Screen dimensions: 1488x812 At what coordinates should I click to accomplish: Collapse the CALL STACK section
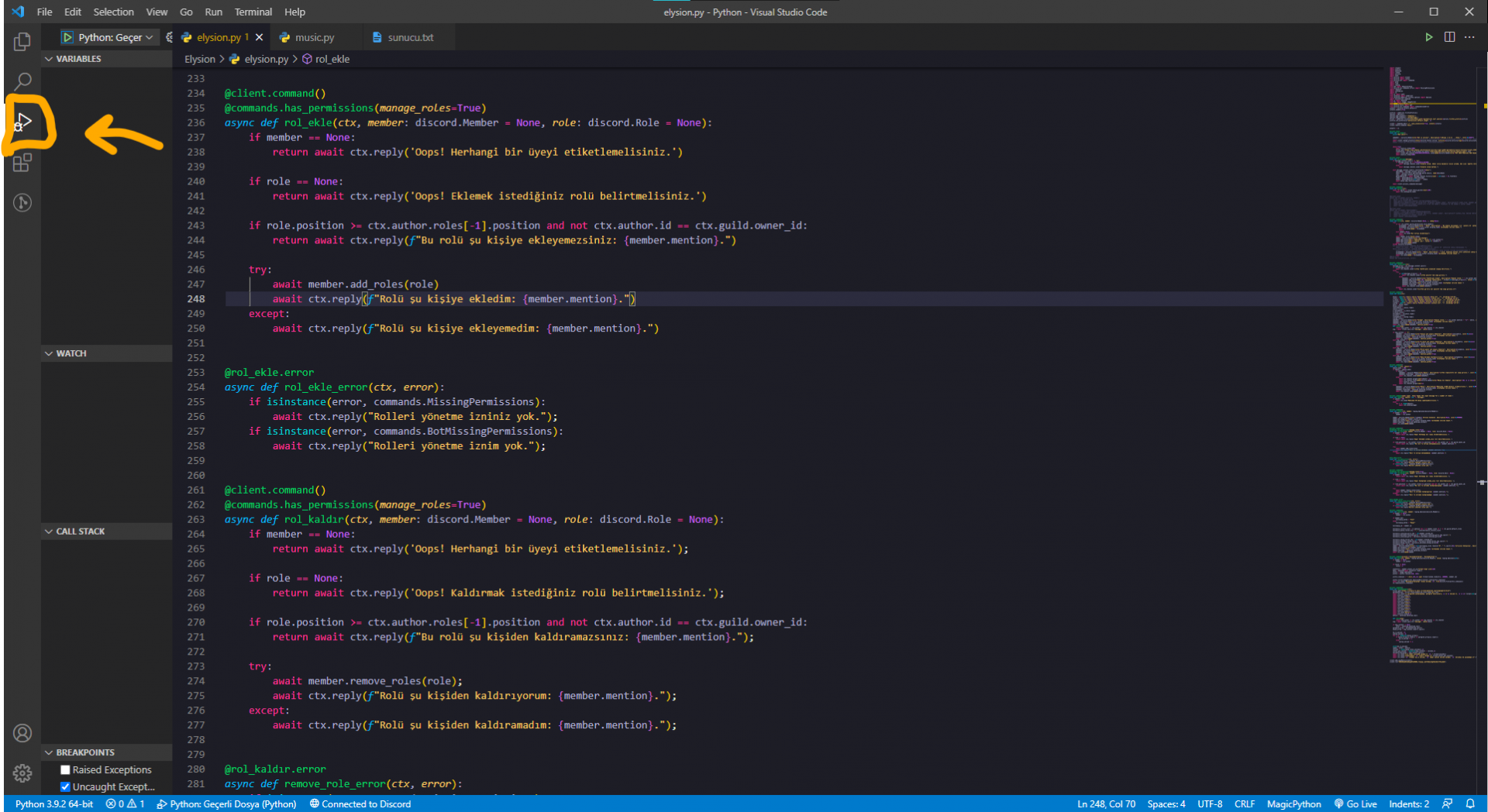tap(107, 532)
